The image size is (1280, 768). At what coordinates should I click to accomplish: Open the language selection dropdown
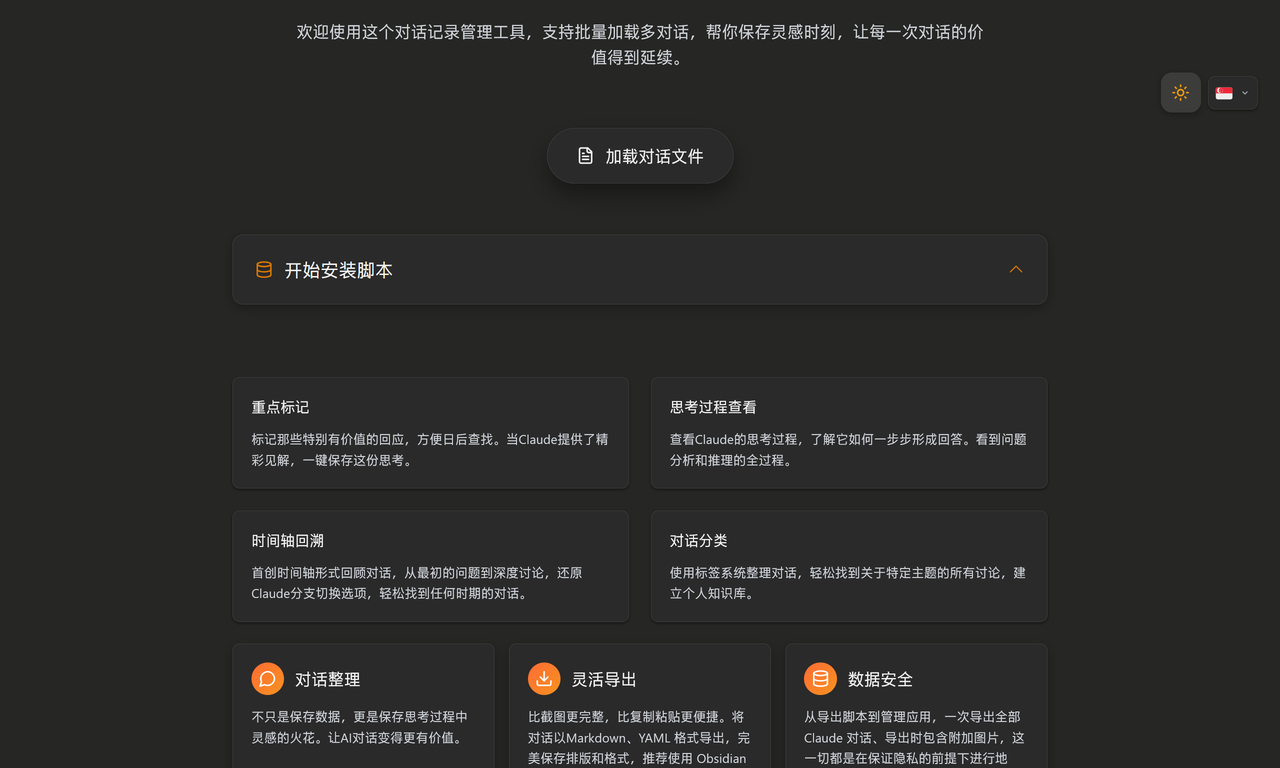1245,92
